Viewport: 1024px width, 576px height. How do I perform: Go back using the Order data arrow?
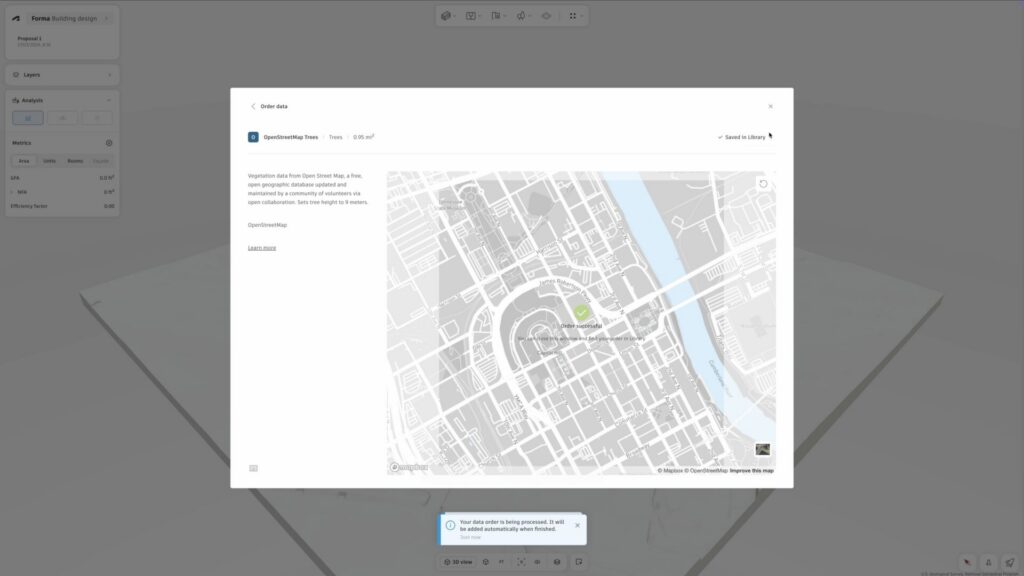click(253, 106)
